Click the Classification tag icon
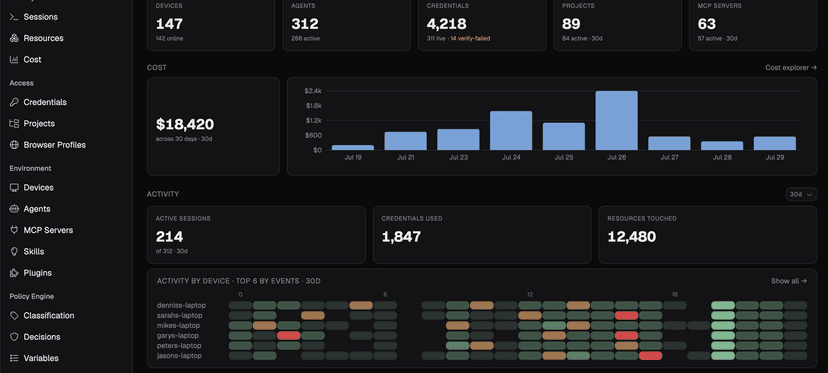Screen dimensions: 828x373 (x=14, y=315)
